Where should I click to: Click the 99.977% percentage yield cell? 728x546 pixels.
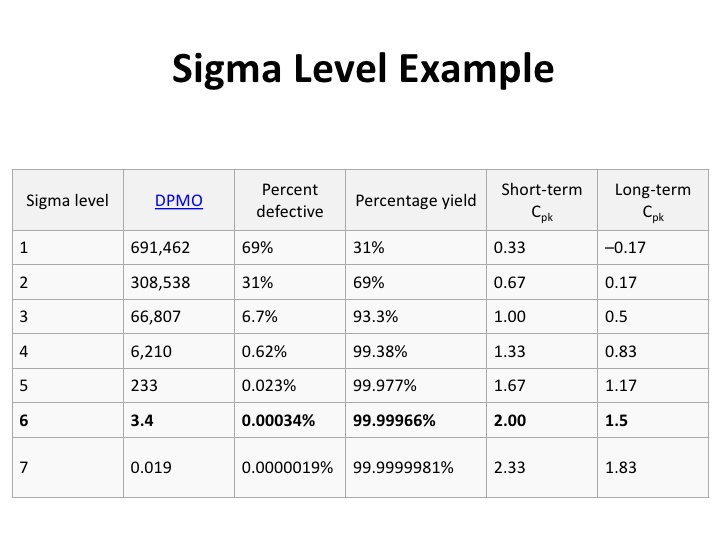383,385
